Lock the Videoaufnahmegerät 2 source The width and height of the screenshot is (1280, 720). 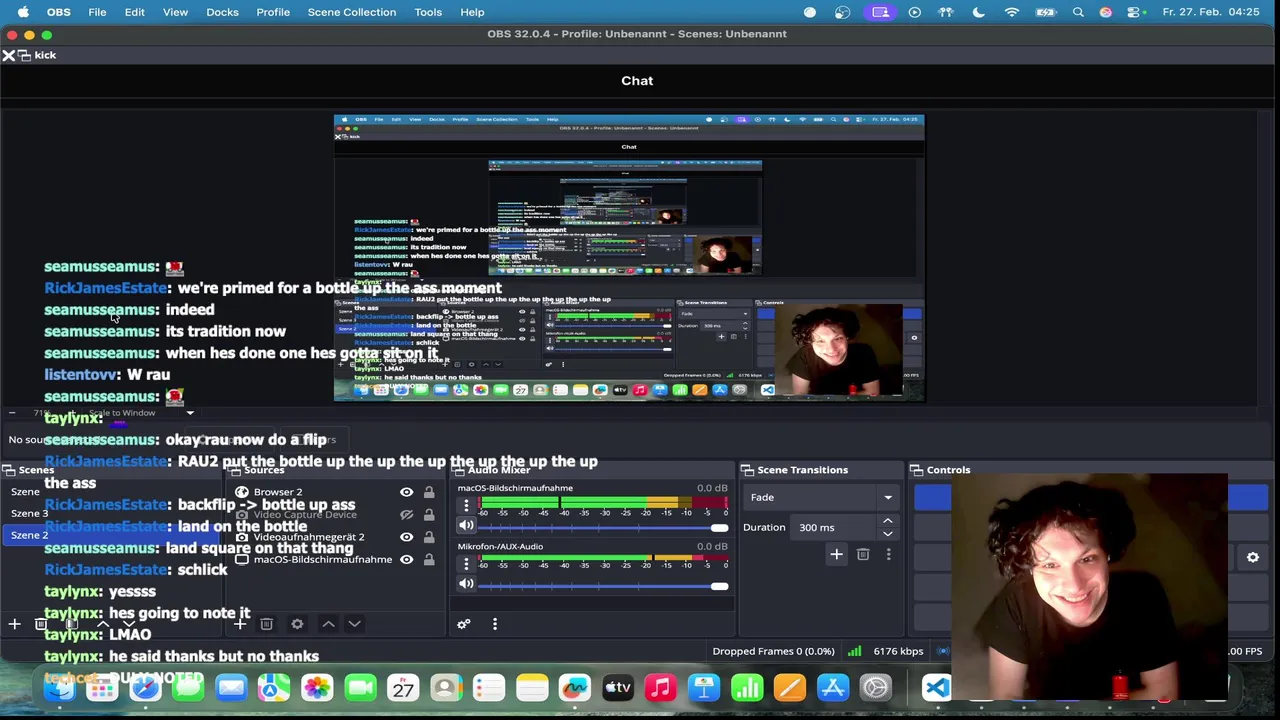(x=429, y=537)
